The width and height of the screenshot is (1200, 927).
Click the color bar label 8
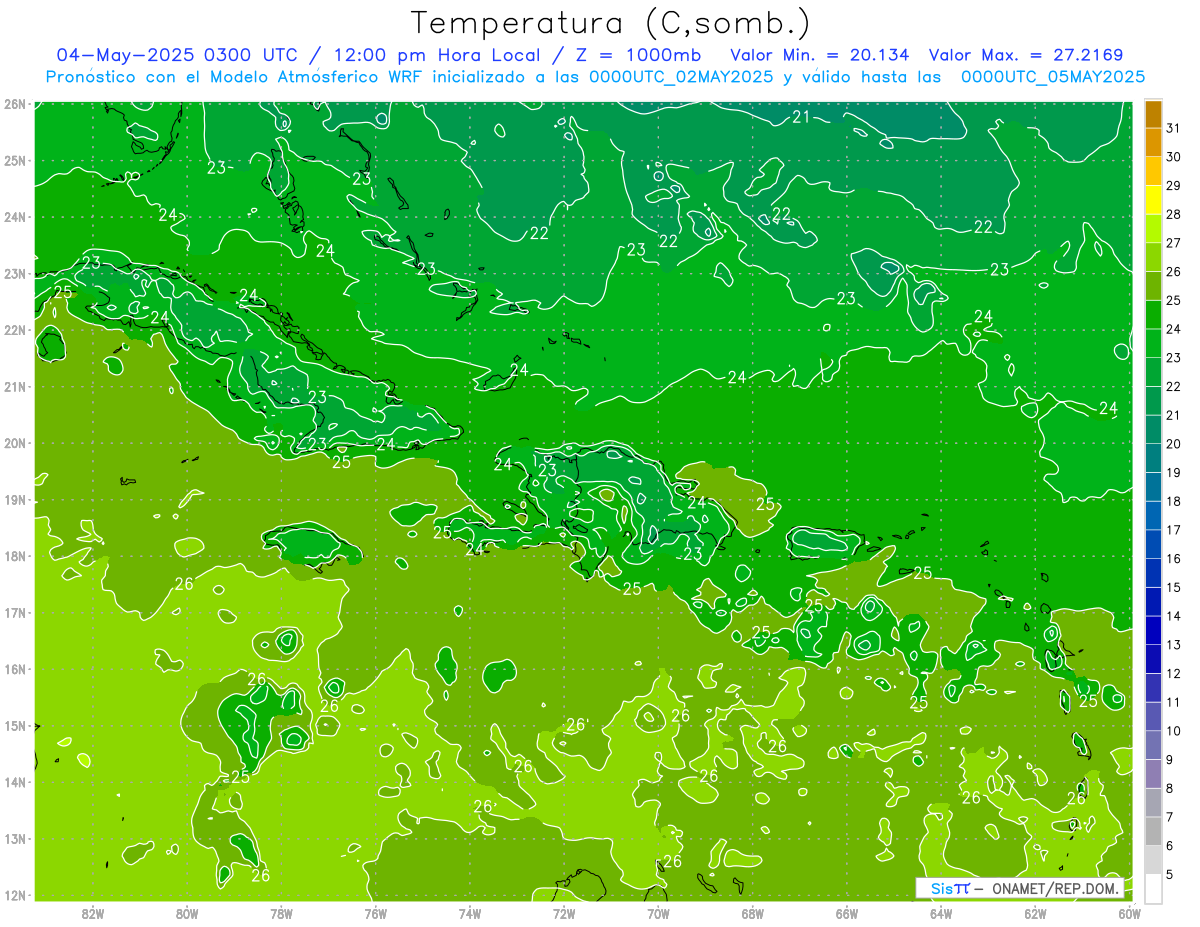pos(1170,788)
